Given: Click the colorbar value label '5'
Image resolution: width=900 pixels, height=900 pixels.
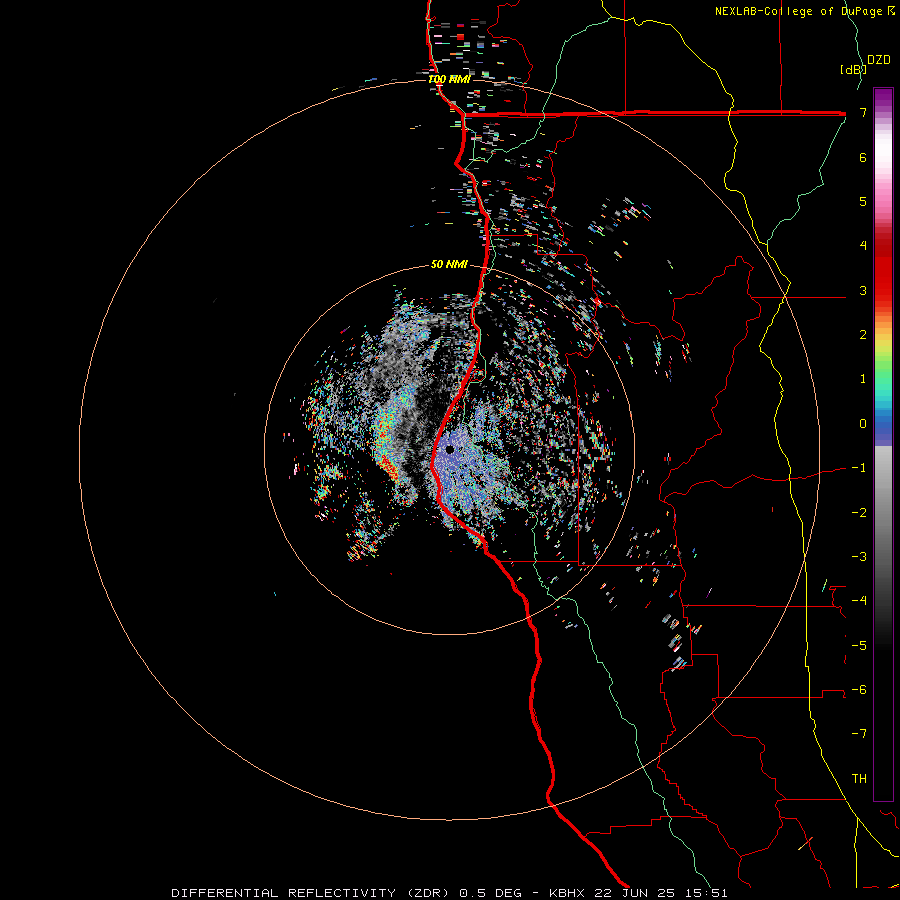Looking at the screenshot, I should point(863,201).
